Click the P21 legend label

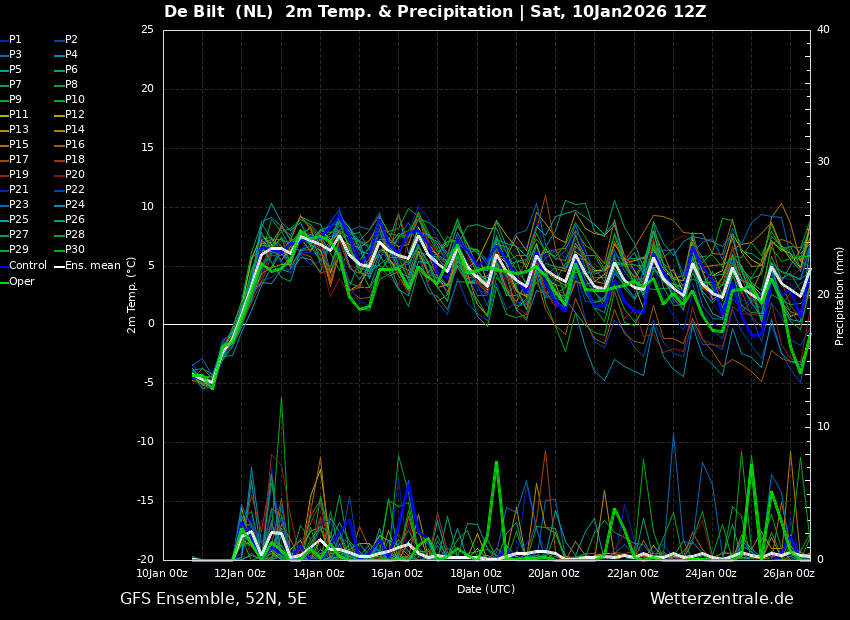tap(18, 190)
